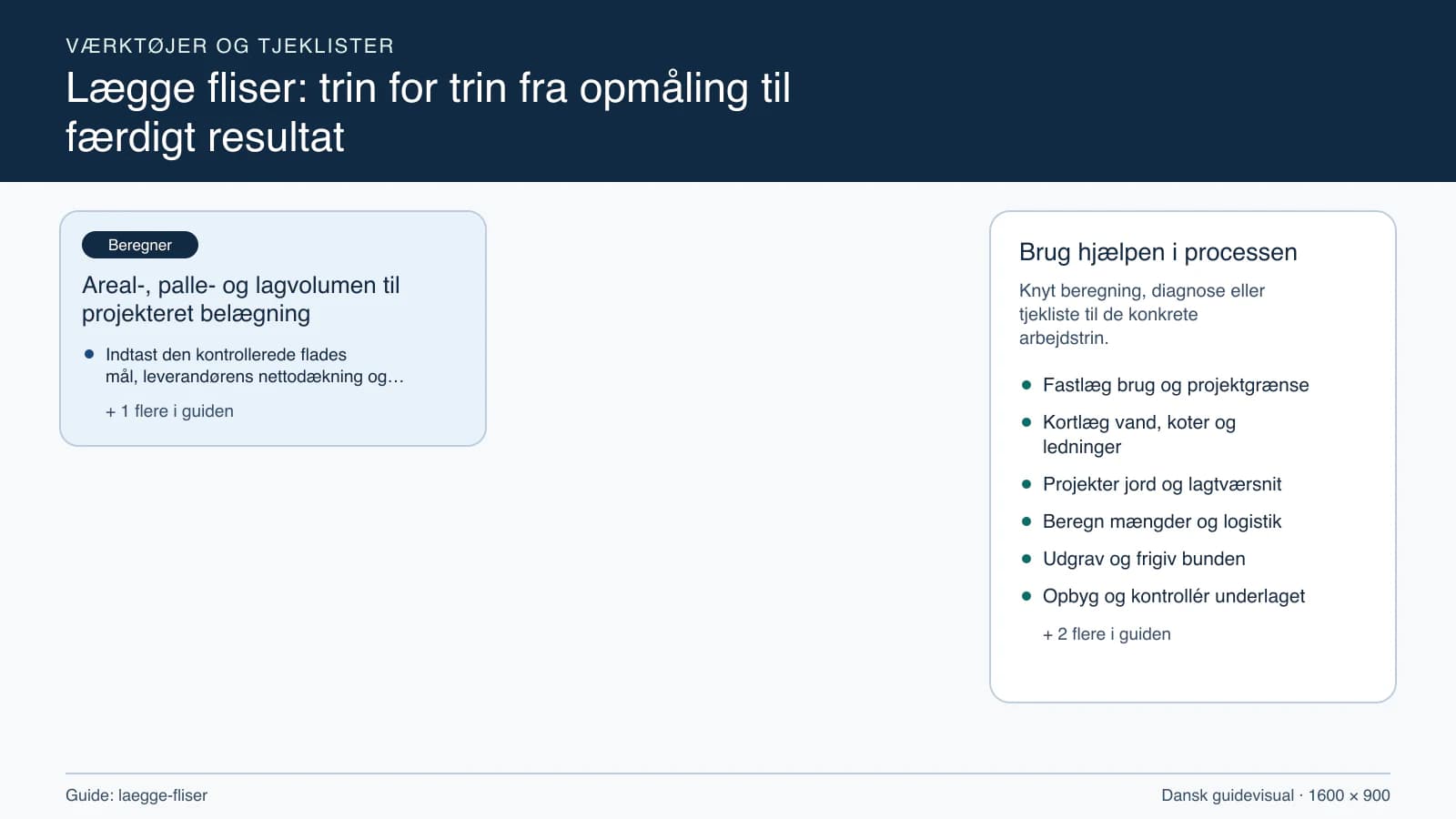
Task: Click the 'Værktøjer og tjeklister' header label
Action: tap(230, 45)
